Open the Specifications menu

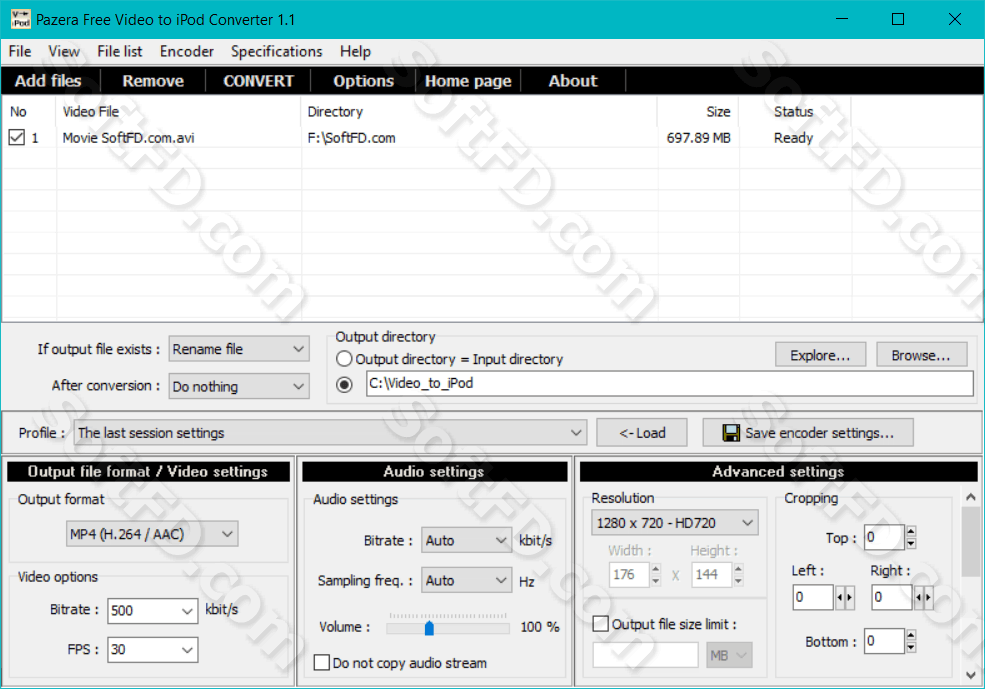276,52
